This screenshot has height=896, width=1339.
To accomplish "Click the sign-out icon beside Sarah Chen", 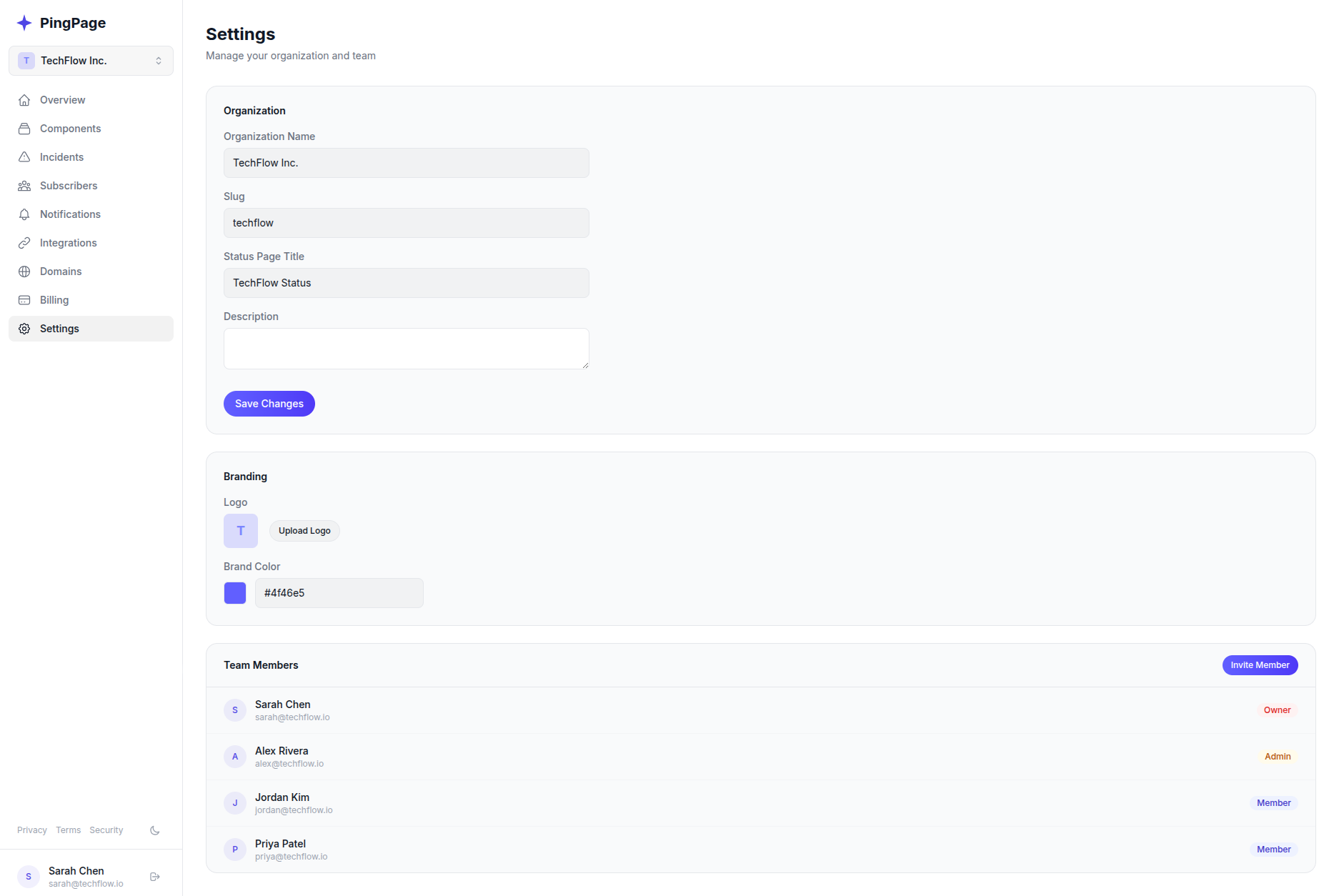I will 155,877.
